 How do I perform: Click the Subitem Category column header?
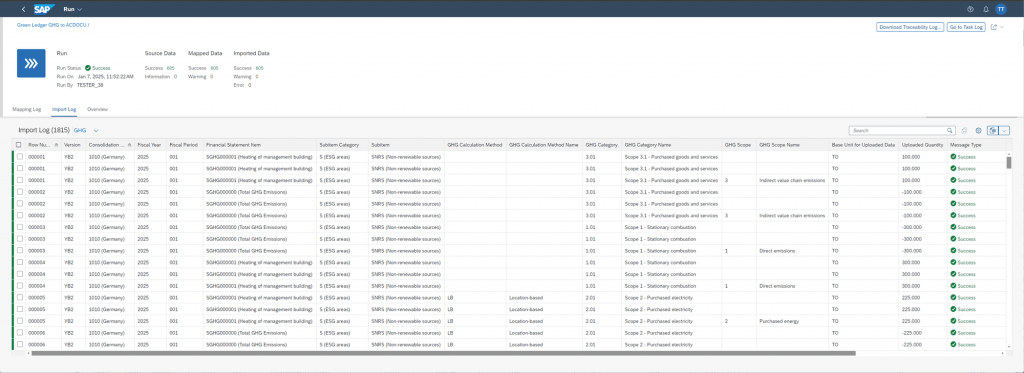342,144
